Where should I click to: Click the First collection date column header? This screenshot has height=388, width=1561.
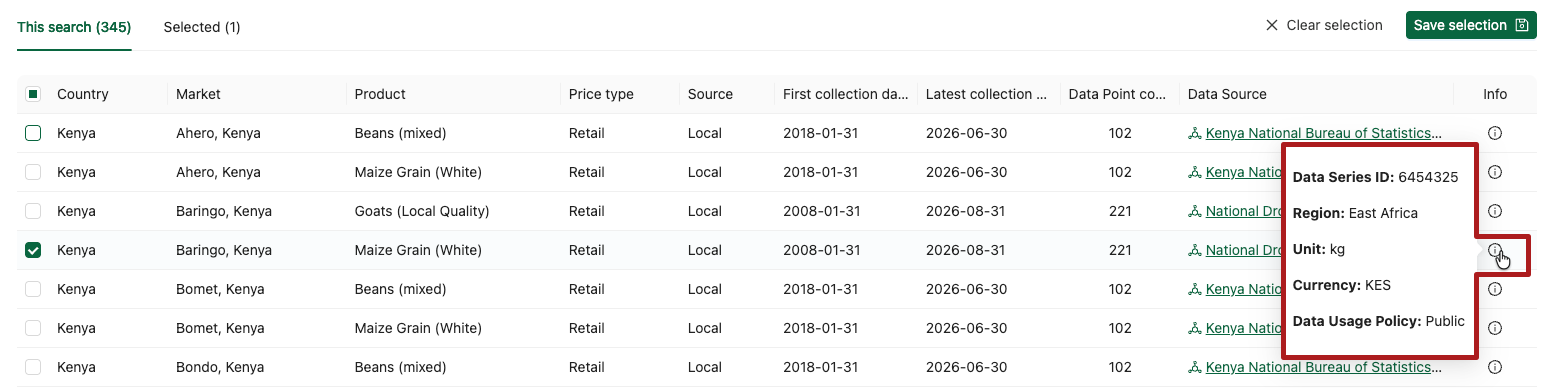tap(845, 94)
